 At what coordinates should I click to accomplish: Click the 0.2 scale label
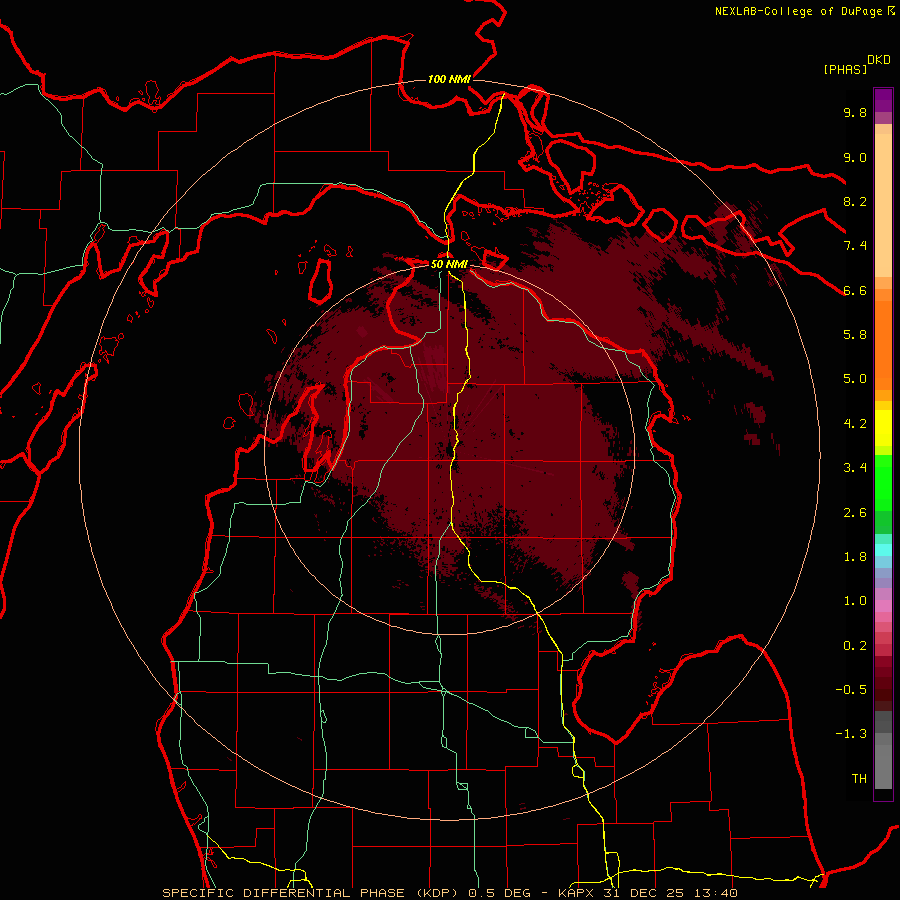point(855,646)
